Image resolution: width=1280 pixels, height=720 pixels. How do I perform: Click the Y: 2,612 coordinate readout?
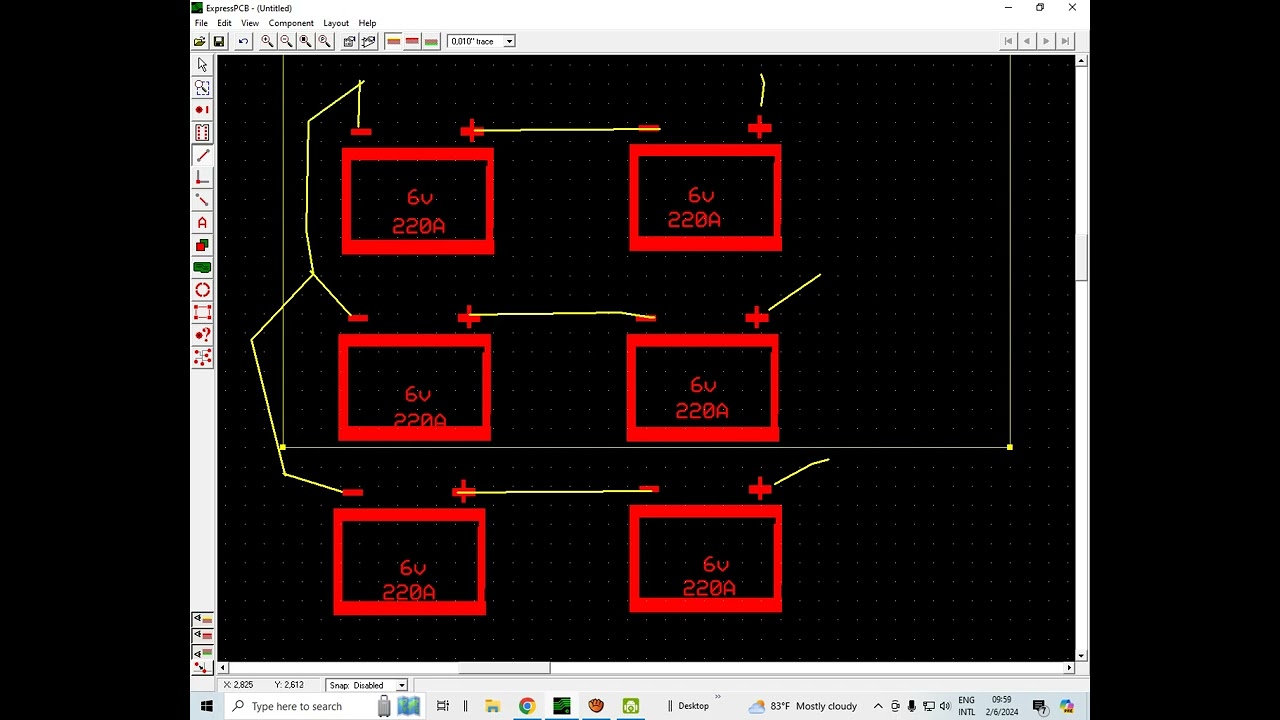pyautogui.click(x=289, y=685)
